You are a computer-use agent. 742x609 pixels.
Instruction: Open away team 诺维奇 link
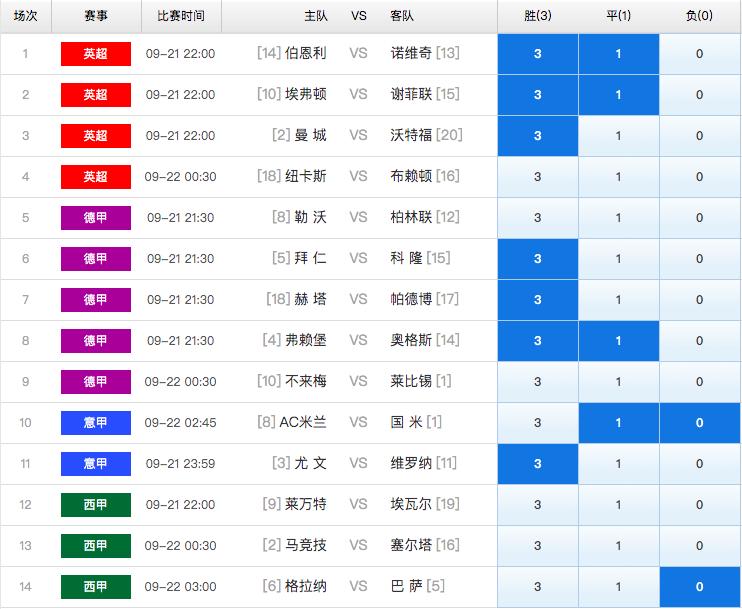pyautogui.click(x=411, y=53)
